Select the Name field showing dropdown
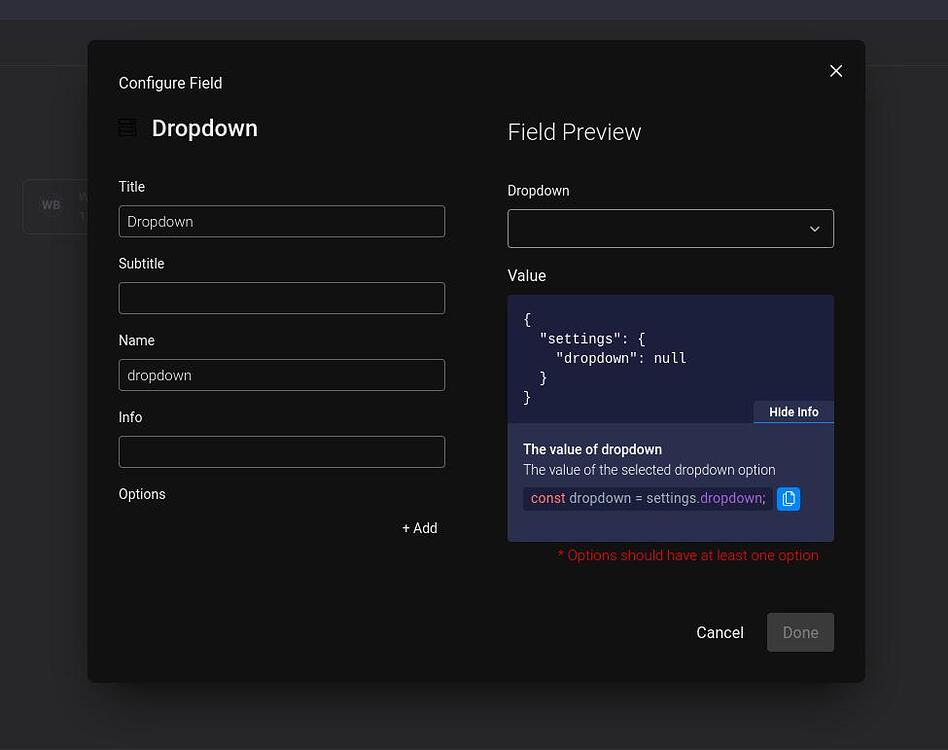The image size is (948, 750). (281, 375)
